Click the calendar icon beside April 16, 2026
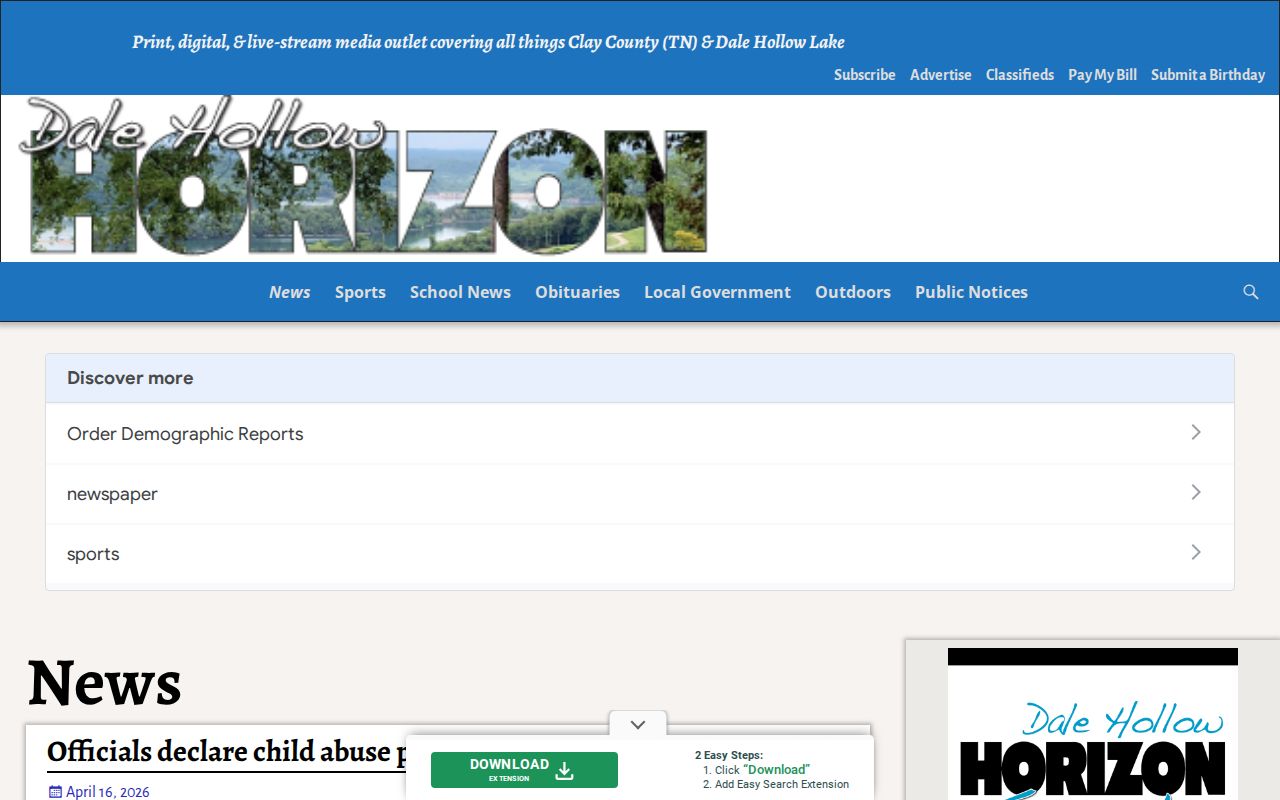Viewport: 1280px width, 800px height. pos(55,792)
